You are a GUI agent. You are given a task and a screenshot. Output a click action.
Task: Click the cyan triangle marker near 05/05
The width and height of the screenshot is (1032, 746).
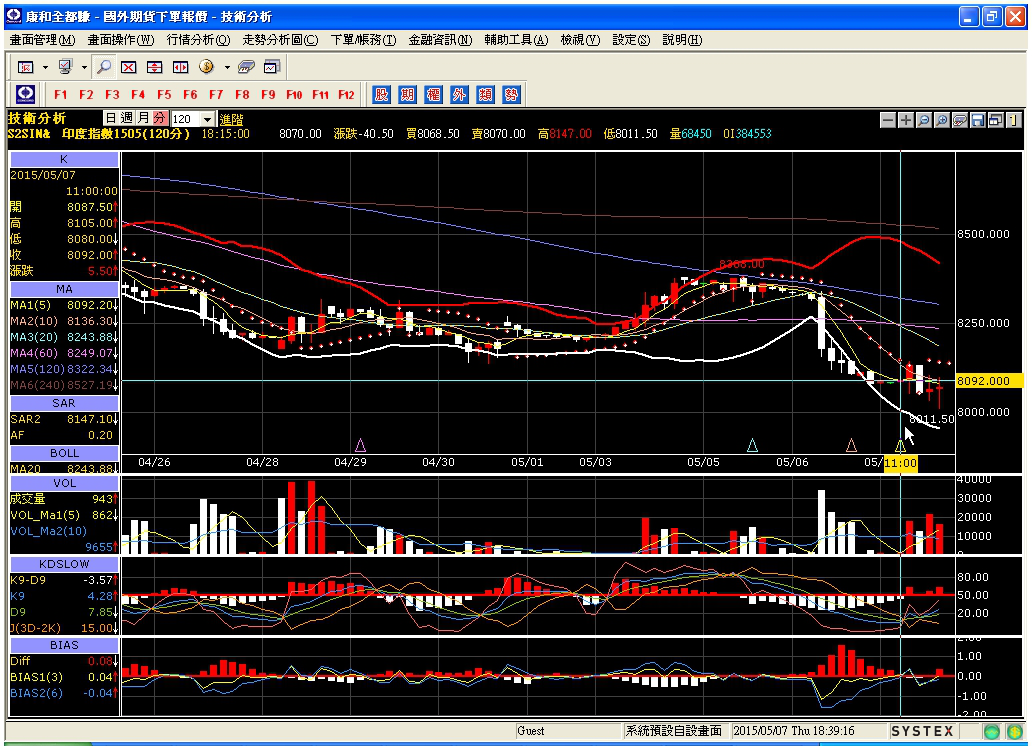752,446
